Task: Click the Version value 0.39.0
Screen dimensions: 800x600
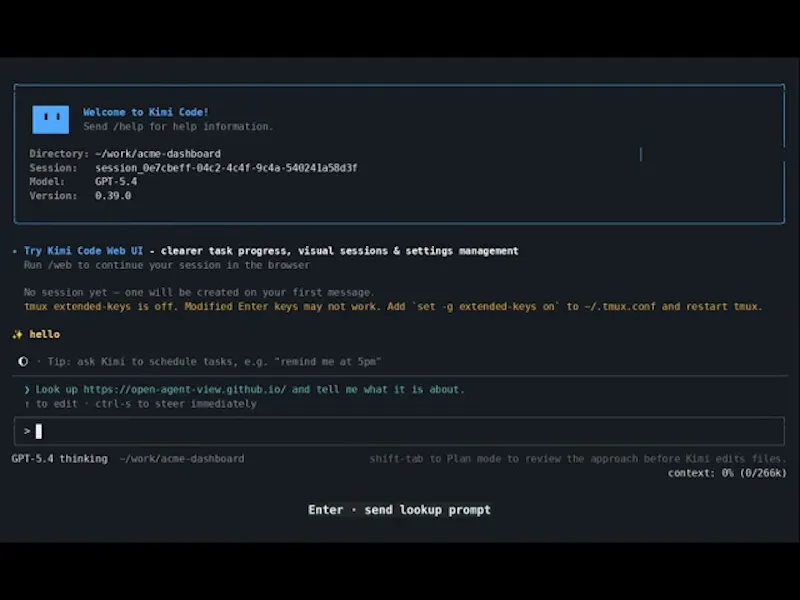Action: pos(113,195)
